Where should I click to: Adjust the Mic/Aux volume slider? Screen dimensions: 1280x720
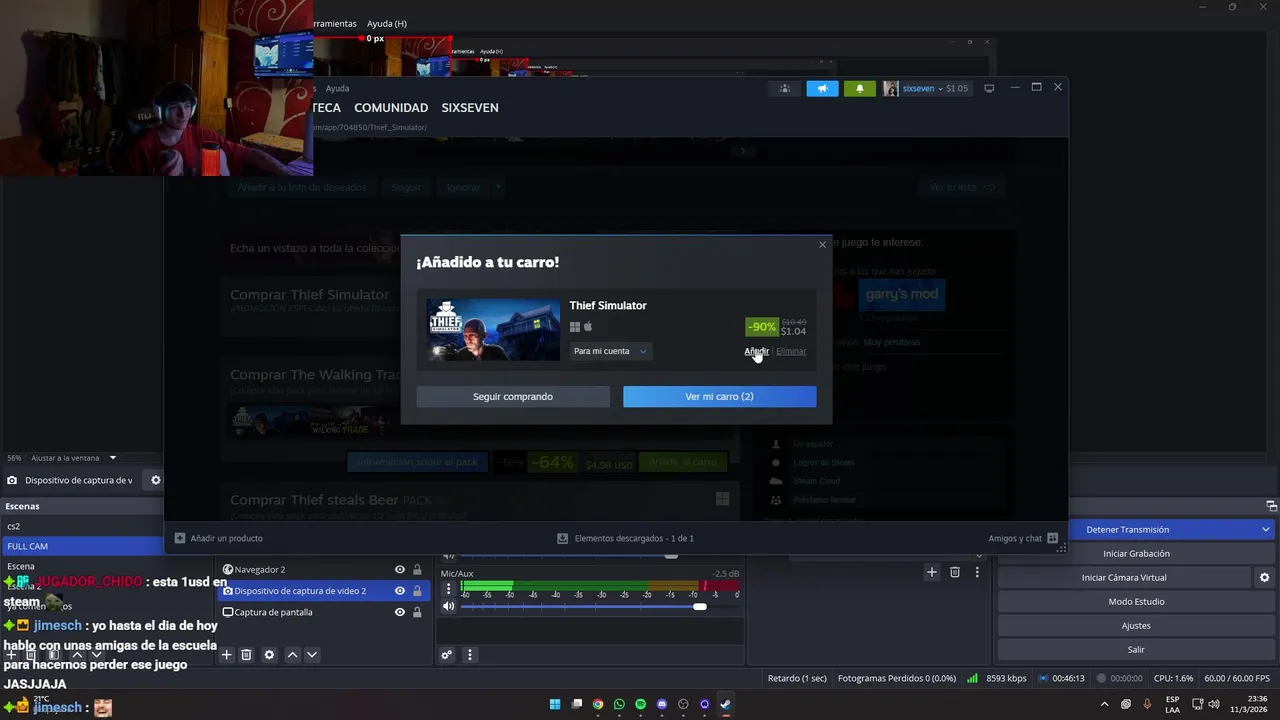point(600,607)
